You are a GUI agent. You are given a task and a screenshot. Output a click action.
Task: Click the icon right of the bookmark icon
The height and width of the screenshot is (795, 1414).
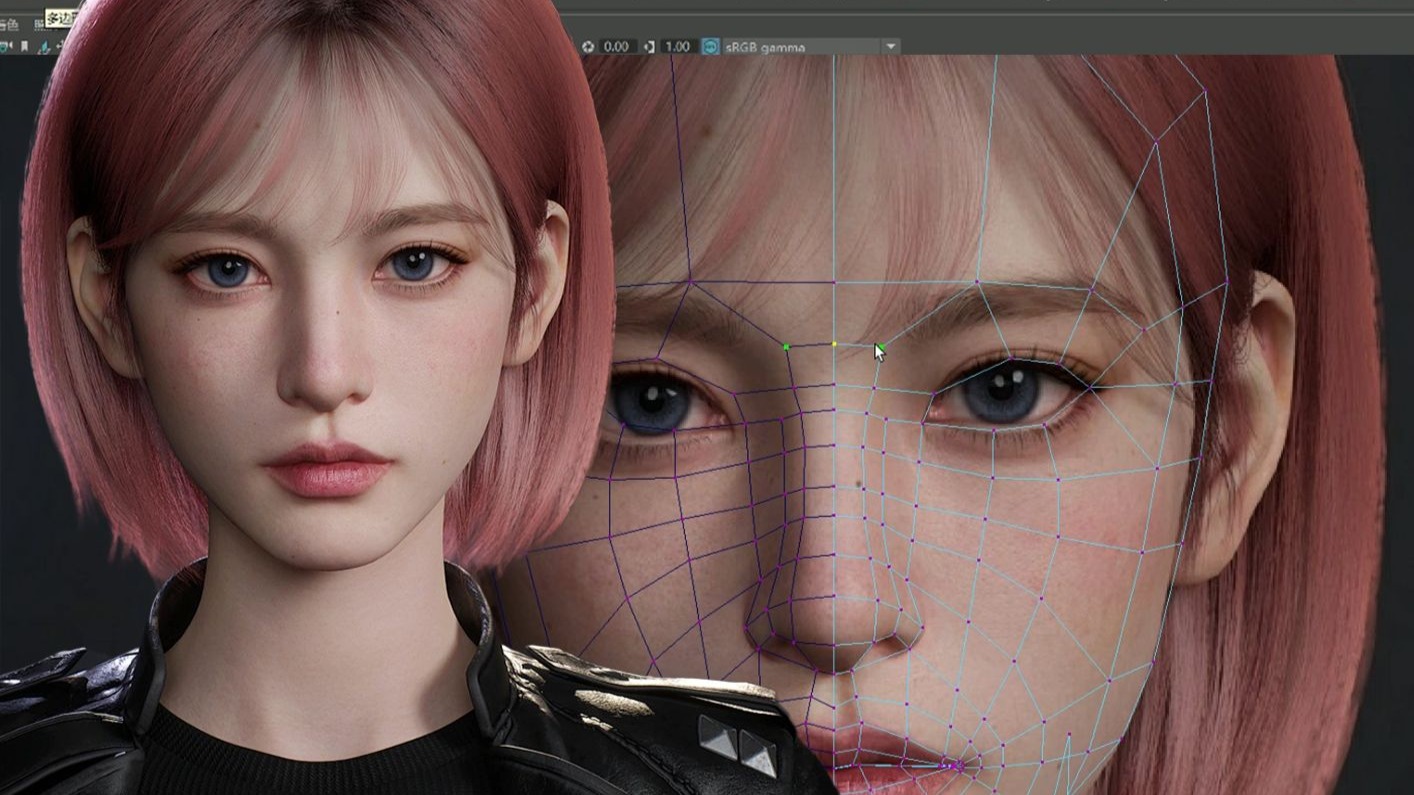click(44, 47)
